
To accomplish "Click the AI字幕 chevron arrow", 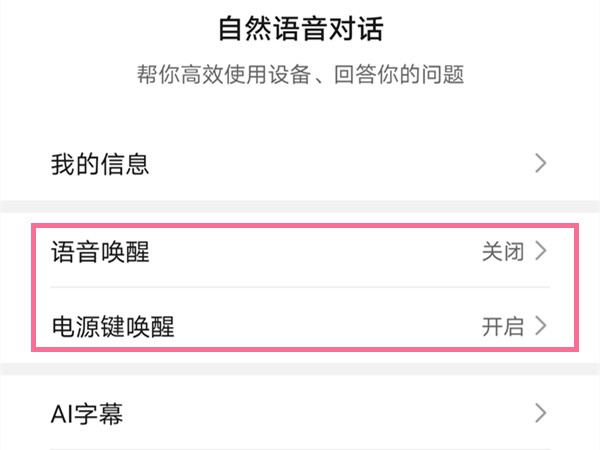I will (541, 413).
